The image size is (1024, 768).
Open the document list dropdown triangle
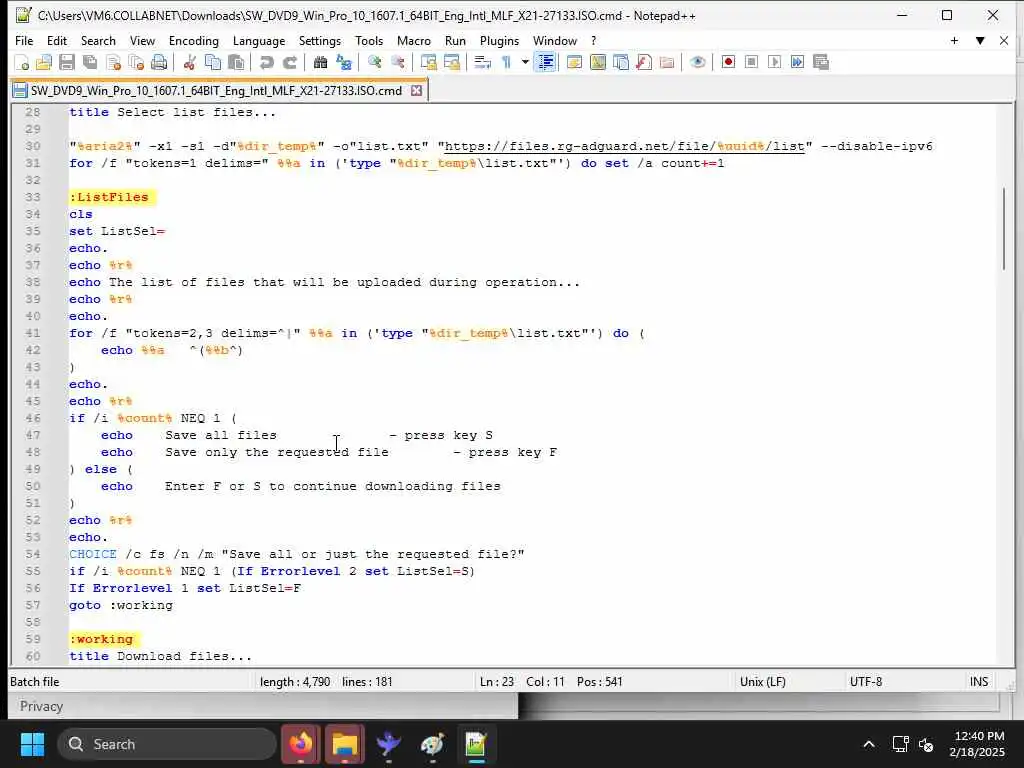pos(980,40)
